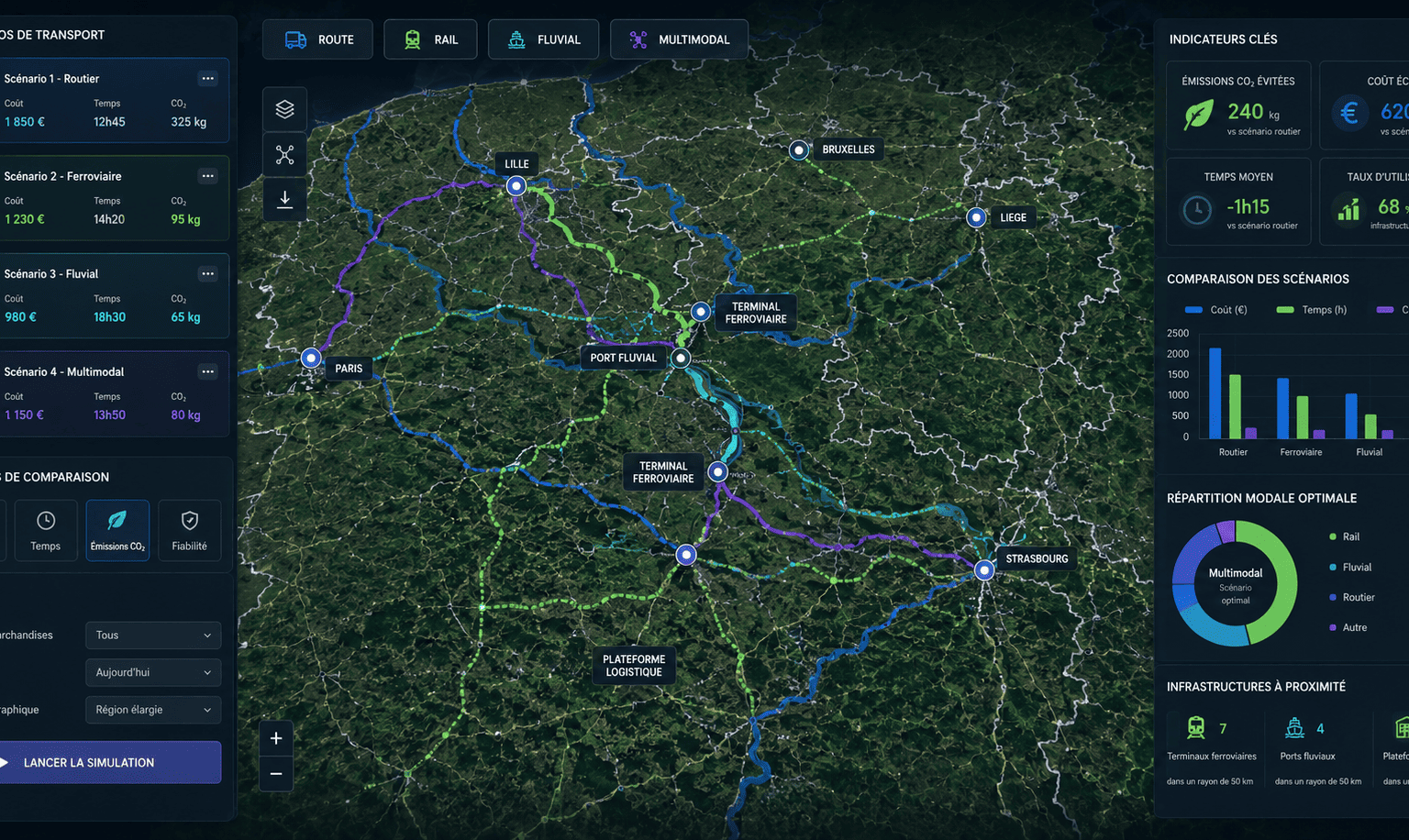Select the Fiabilité comparison criterion
Image resolution: width=1409 pixels, height=840 pixels.
coord(190,530)
